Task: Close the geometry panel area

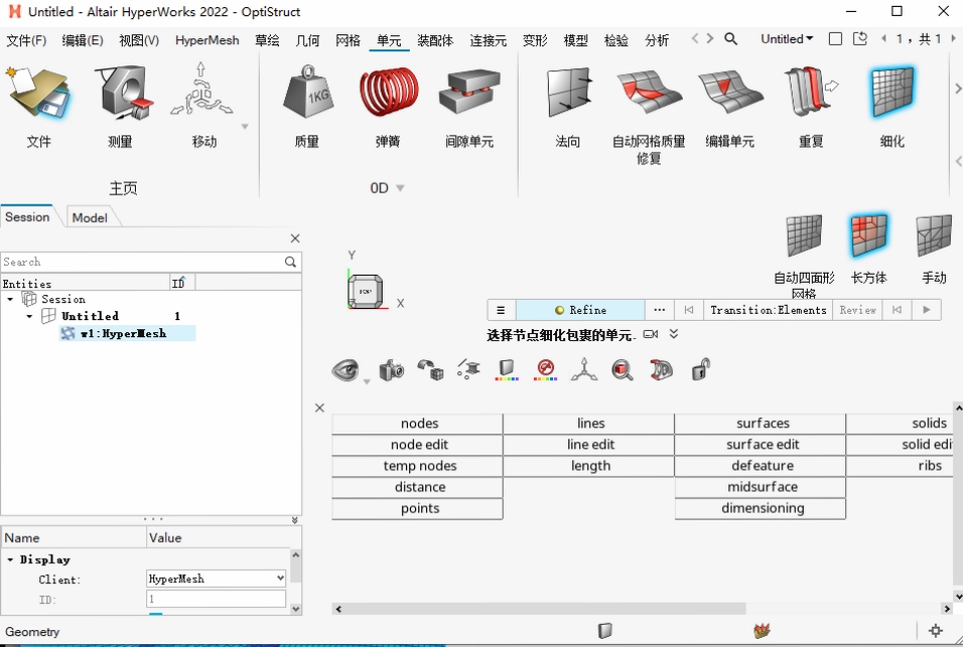Action: [319, 407]
